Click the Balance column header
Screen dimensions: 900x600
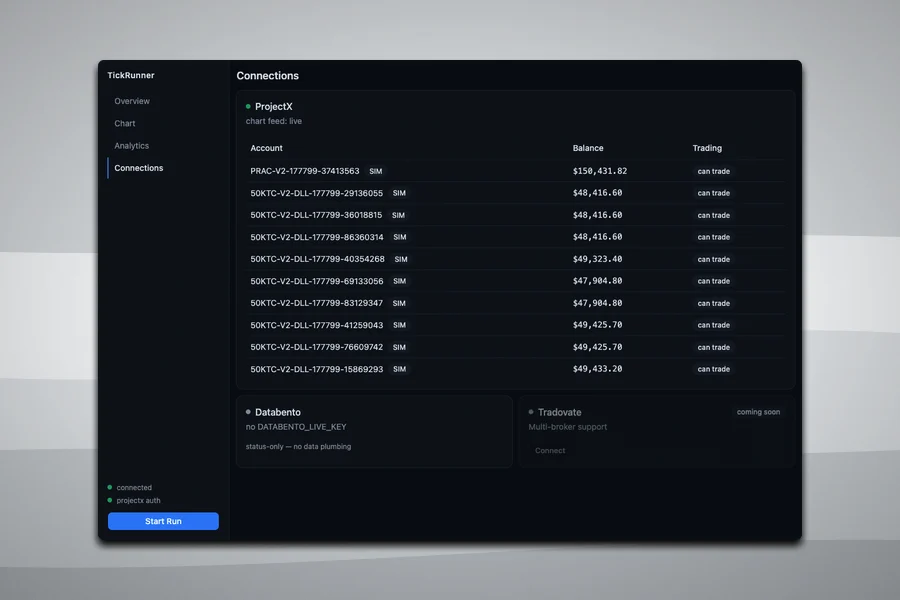click(588, 148)
